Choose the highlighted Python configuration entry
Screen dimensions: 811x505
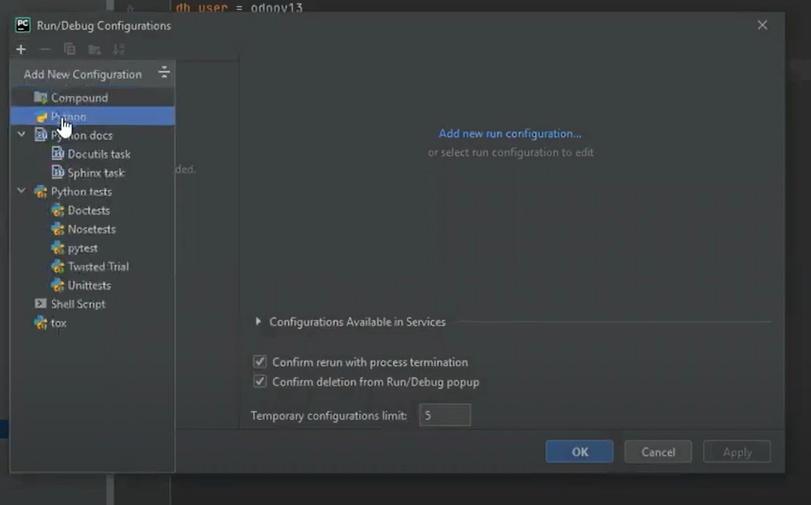tap(93, 116)
